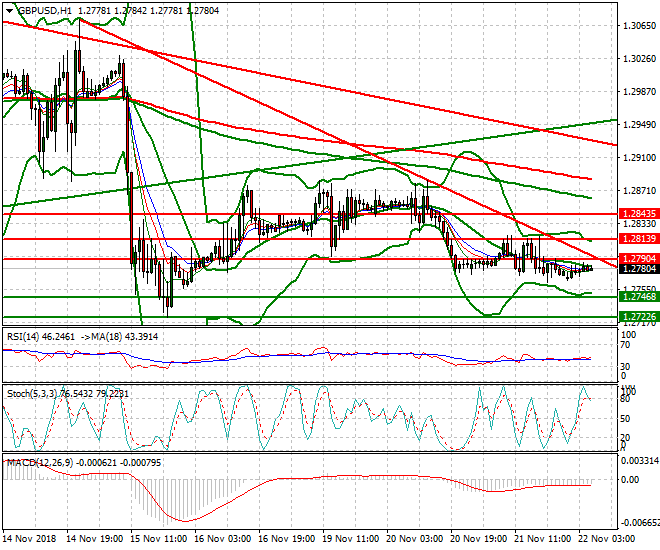The width and height of the screenshot is (660, 550).
Task: Select the RSI(14) 46.2461 indicator label
Action: click(x=41, y=337)
